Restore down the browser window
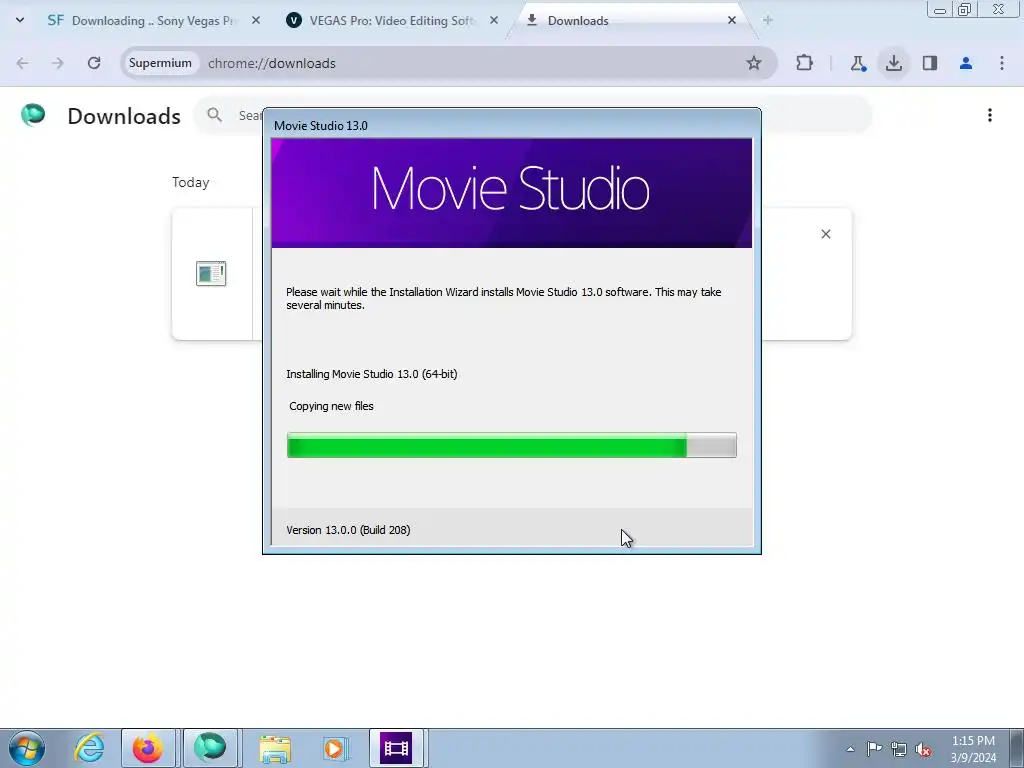This screenshot has width=1024, height=768. click(964, 9)
